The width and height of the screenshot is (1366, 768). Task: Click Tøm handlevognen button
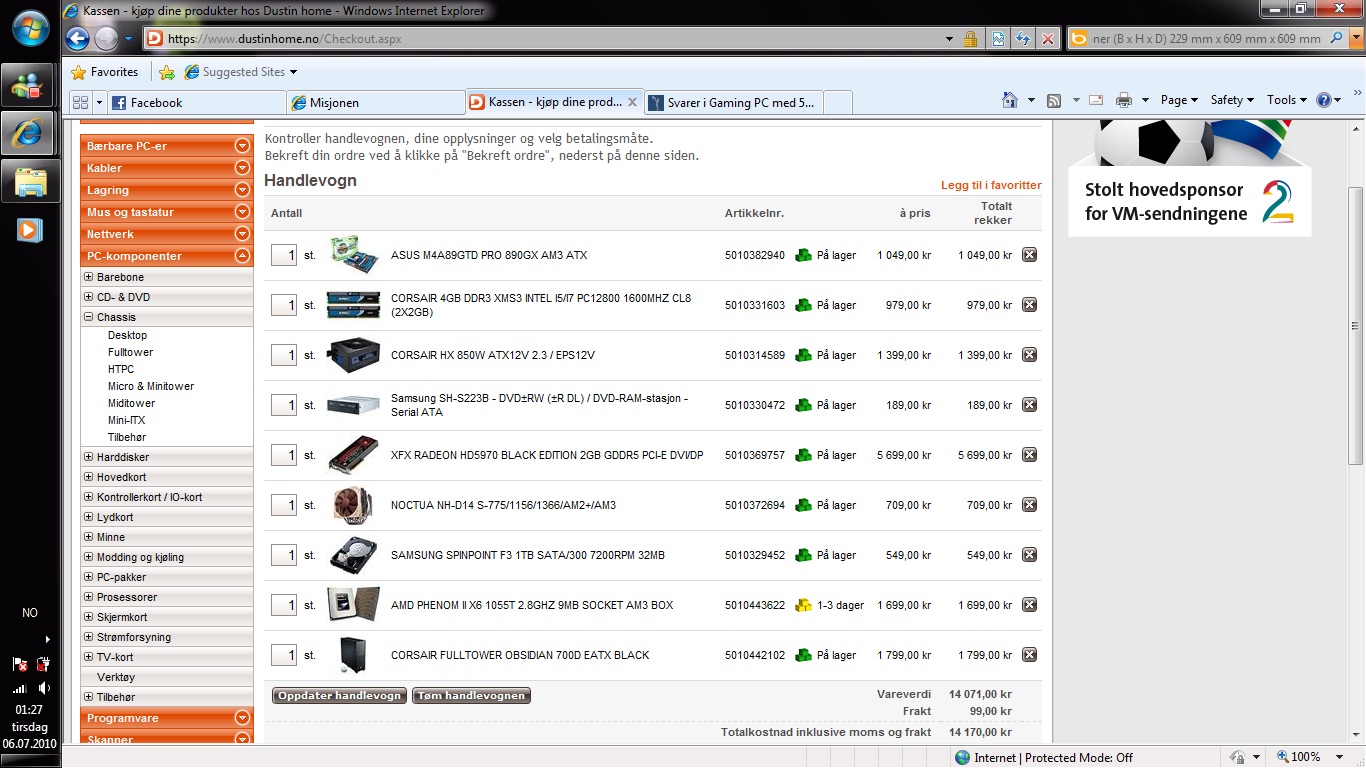click(471, 696)
